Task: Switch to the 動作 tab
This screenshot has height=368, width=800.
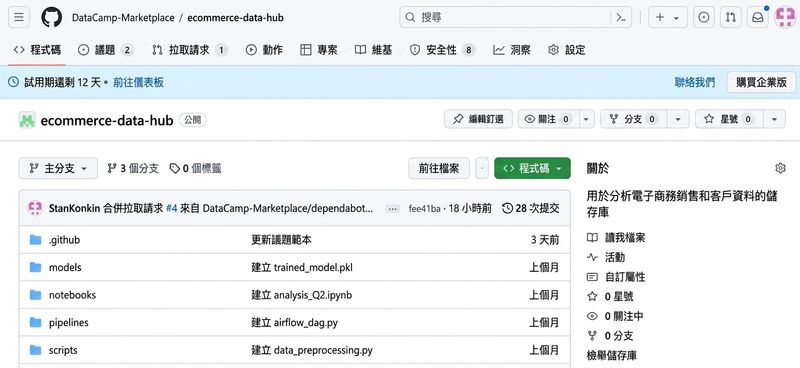Action: tap(264, 50)
